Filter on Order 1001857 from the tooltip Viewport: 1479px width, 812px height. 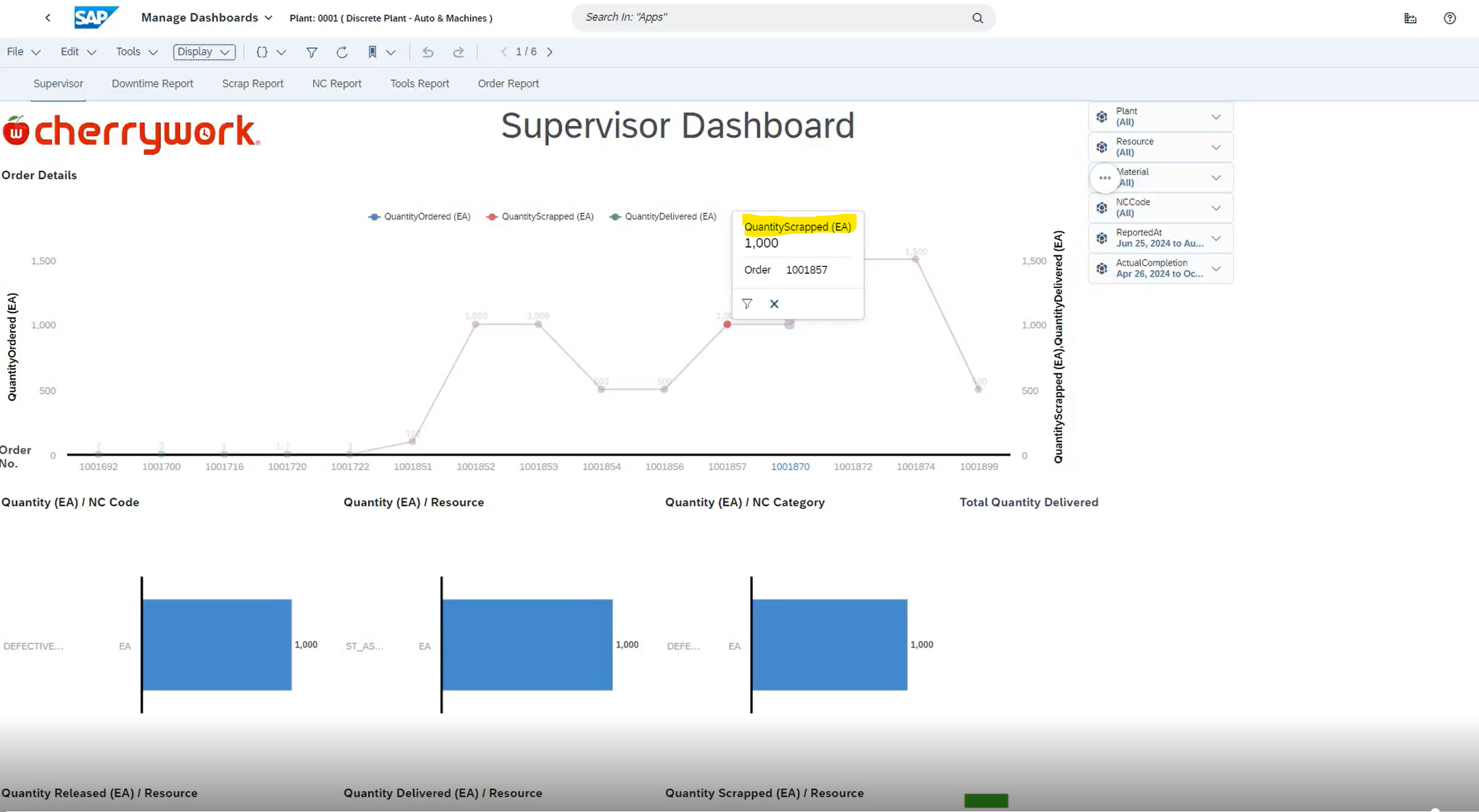point(747,303)
